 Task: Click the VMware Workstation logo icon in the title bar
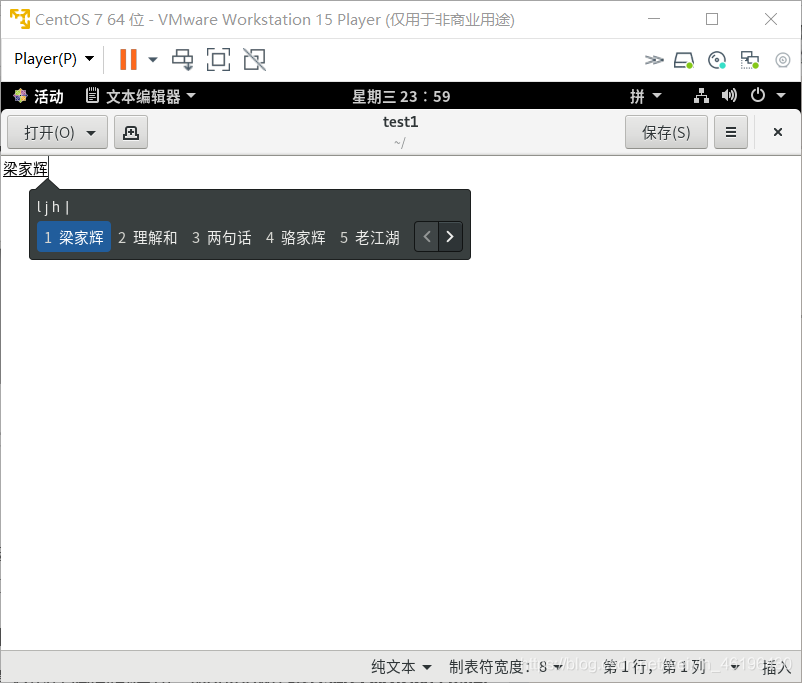(20, 19)
